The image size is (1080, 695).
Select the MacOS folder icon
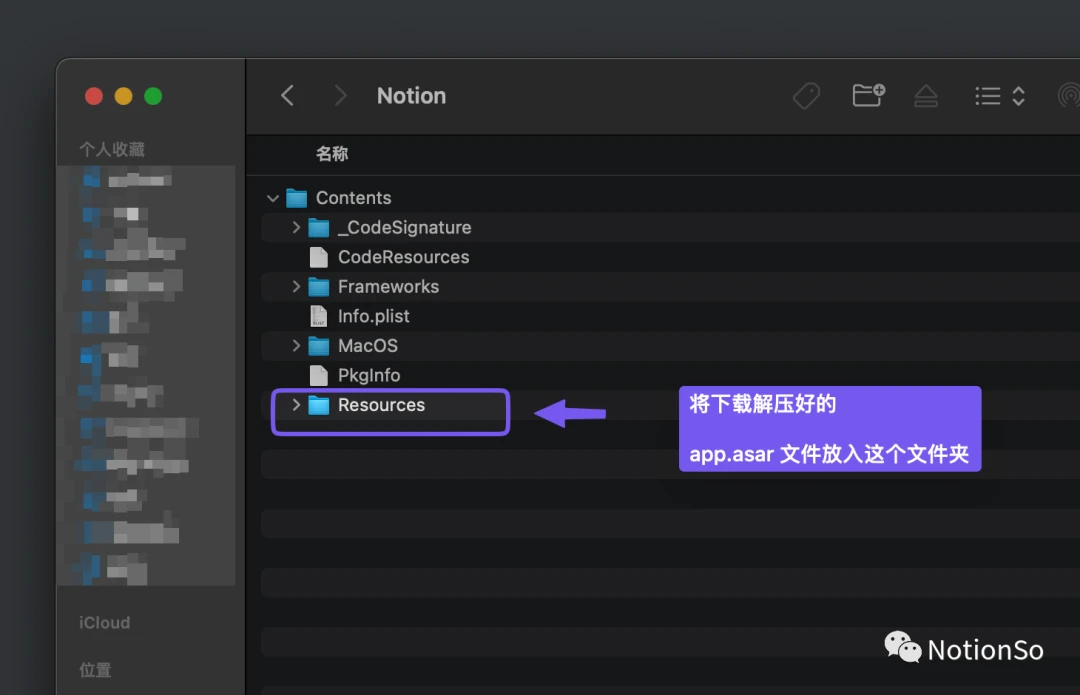(x=318, y=346)
